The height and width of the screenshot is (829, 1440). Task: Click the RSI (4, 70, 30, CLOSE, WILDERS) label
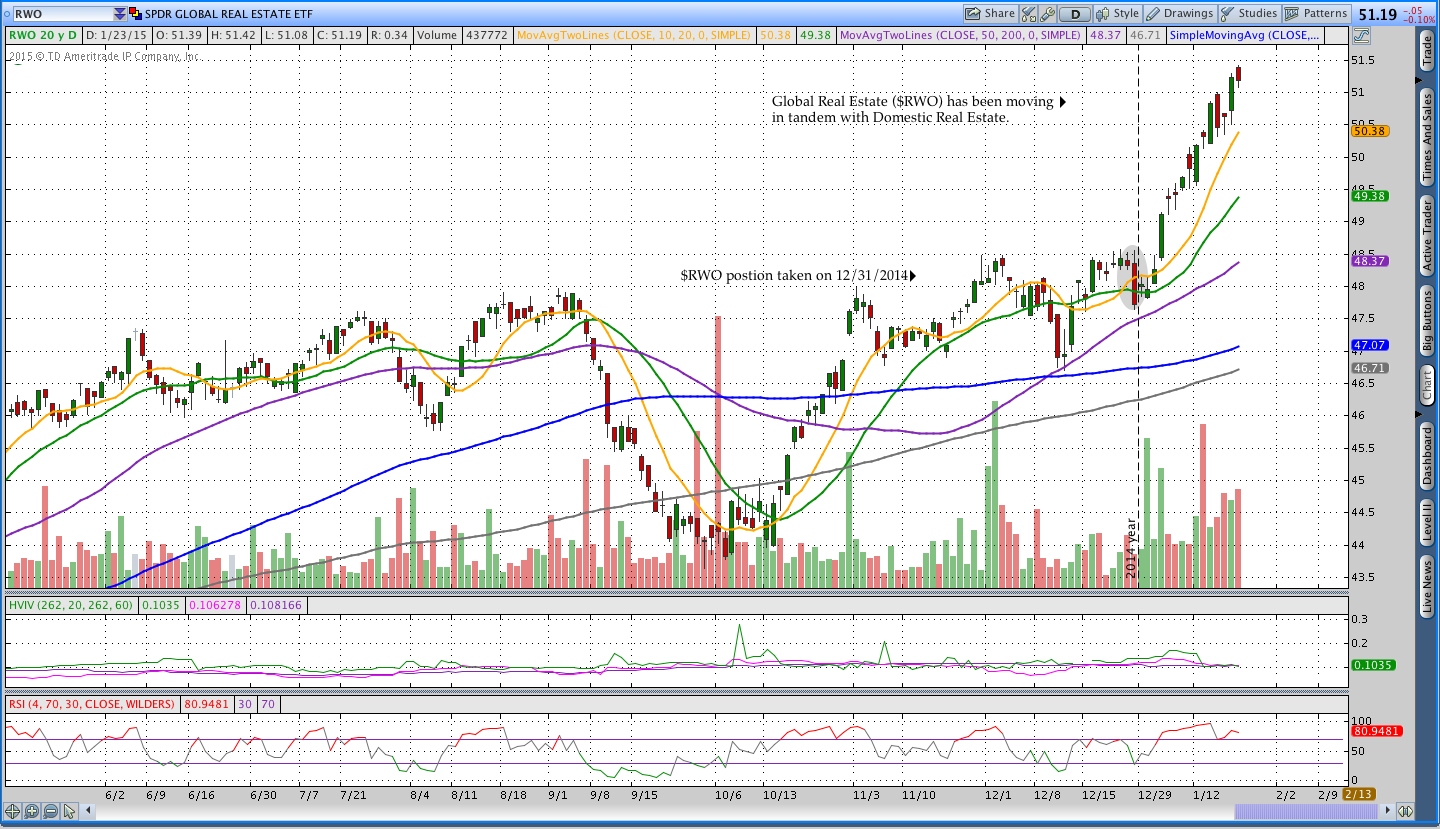91,704
